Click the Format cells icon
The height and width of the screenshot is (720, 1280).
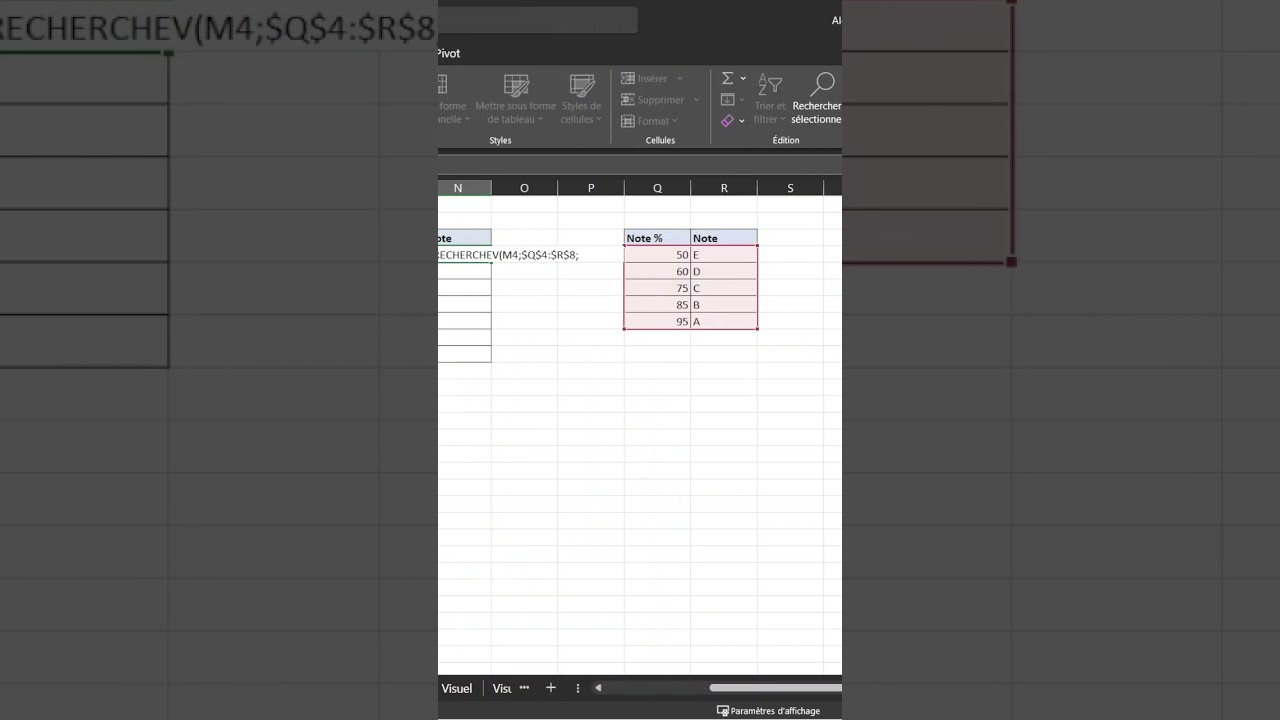(628, 121)
